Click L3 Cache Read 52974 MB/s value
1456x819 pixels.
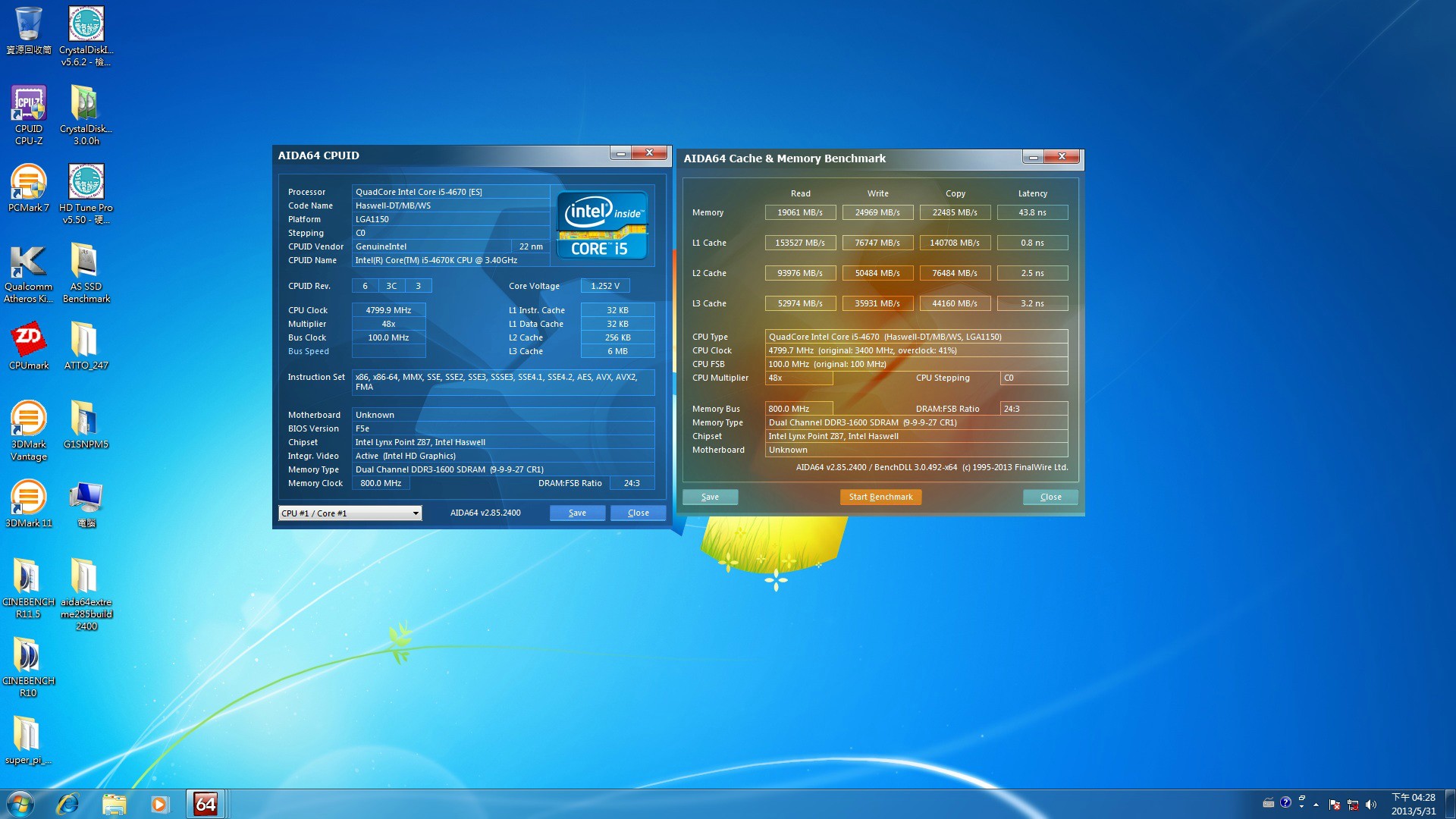[800, 304]
